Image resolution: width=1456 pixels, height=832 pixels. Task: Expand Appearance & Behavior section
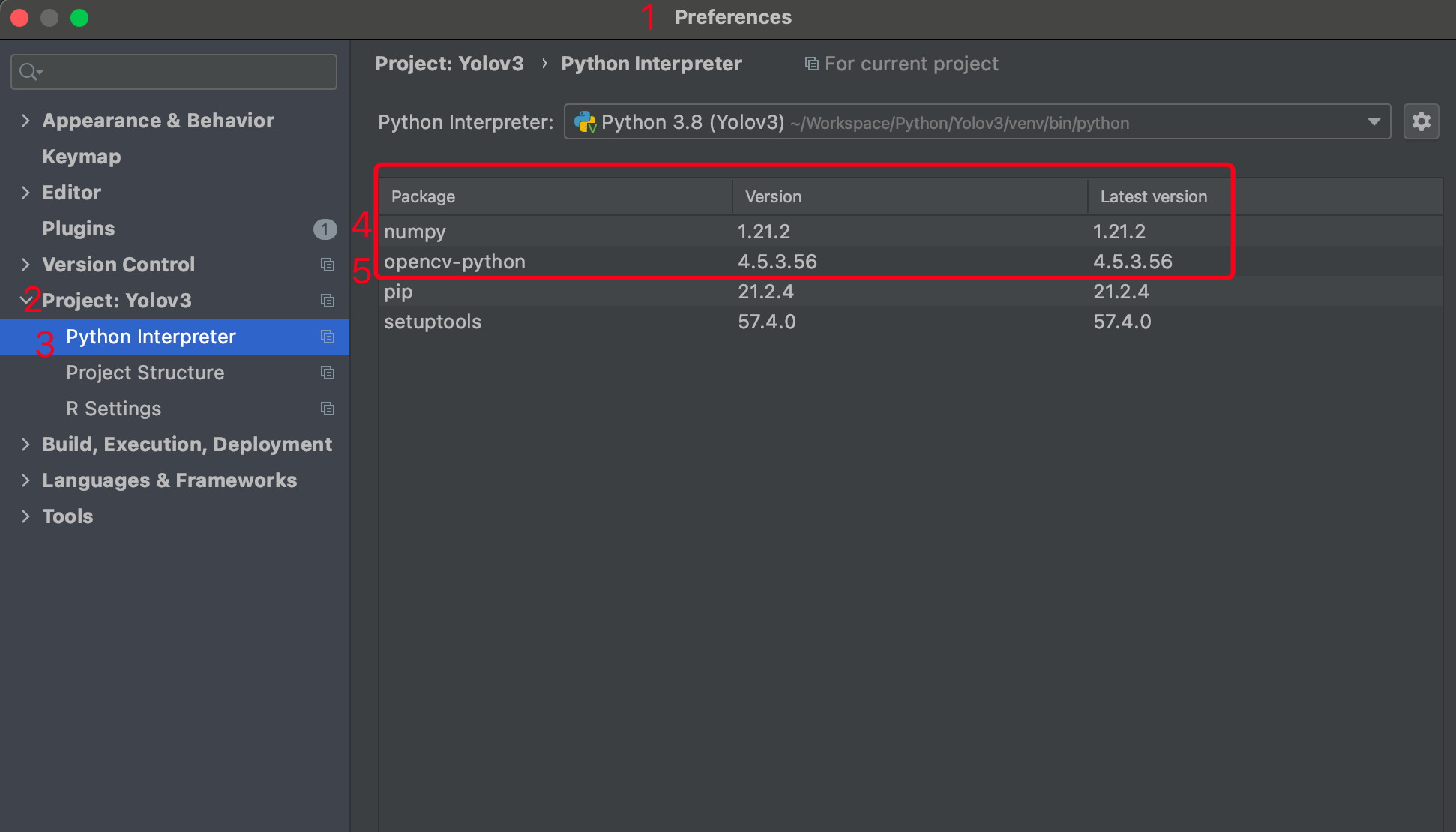25,121
